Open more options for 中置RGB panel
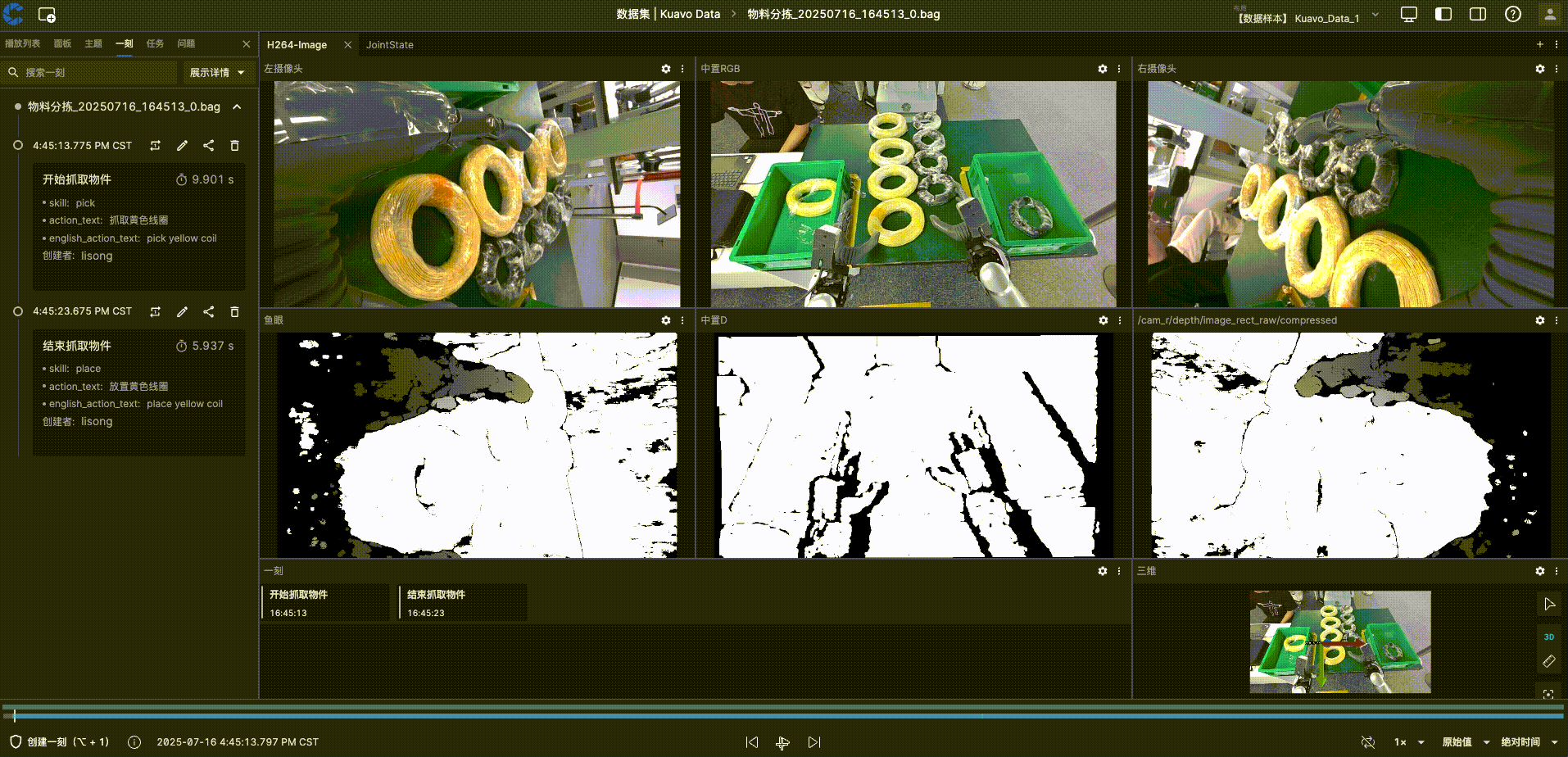 [x=1119, y=69]
